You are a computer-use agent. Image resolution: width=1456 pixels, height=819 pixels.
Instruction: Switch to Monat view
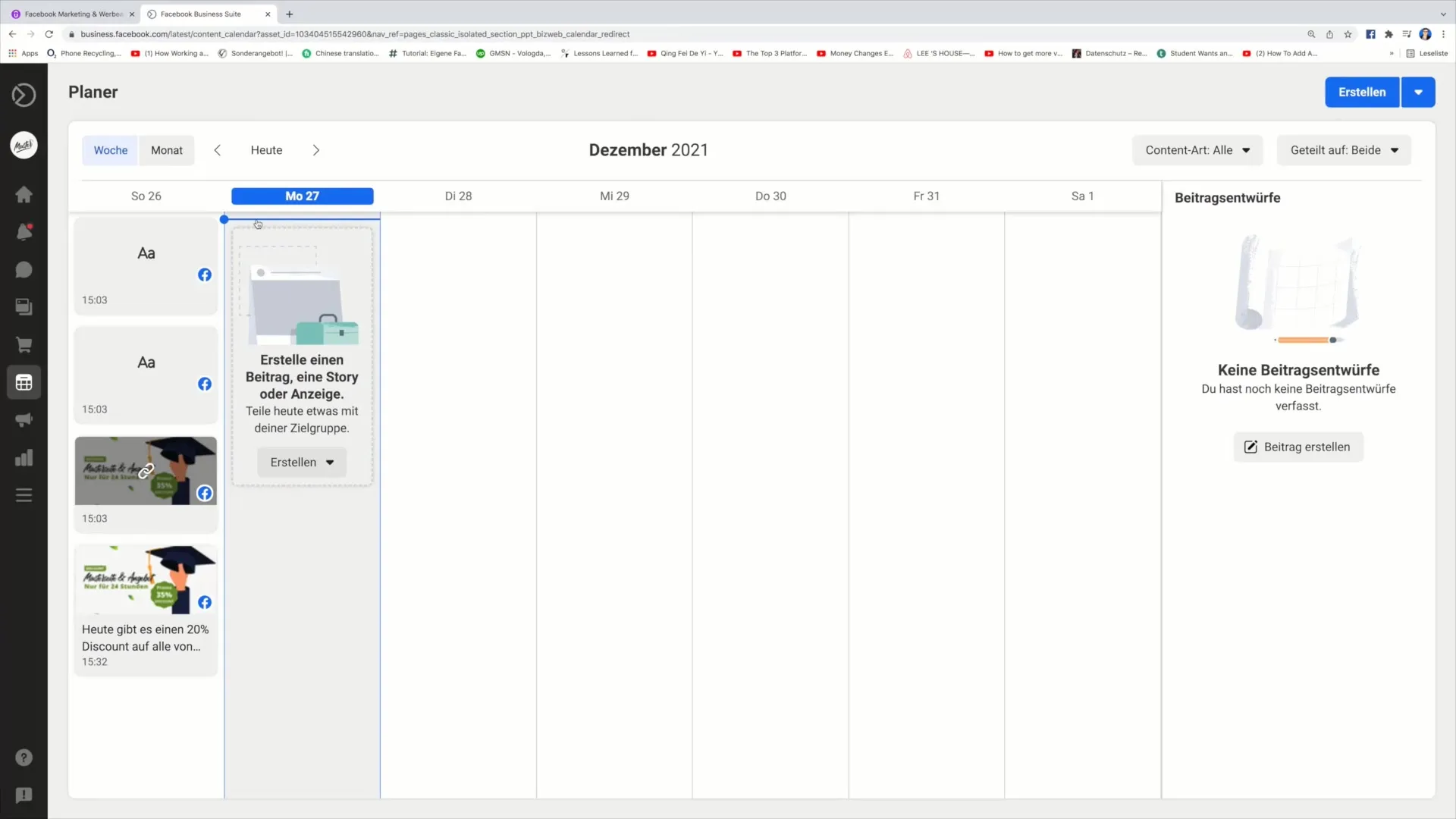pos(167,150)
